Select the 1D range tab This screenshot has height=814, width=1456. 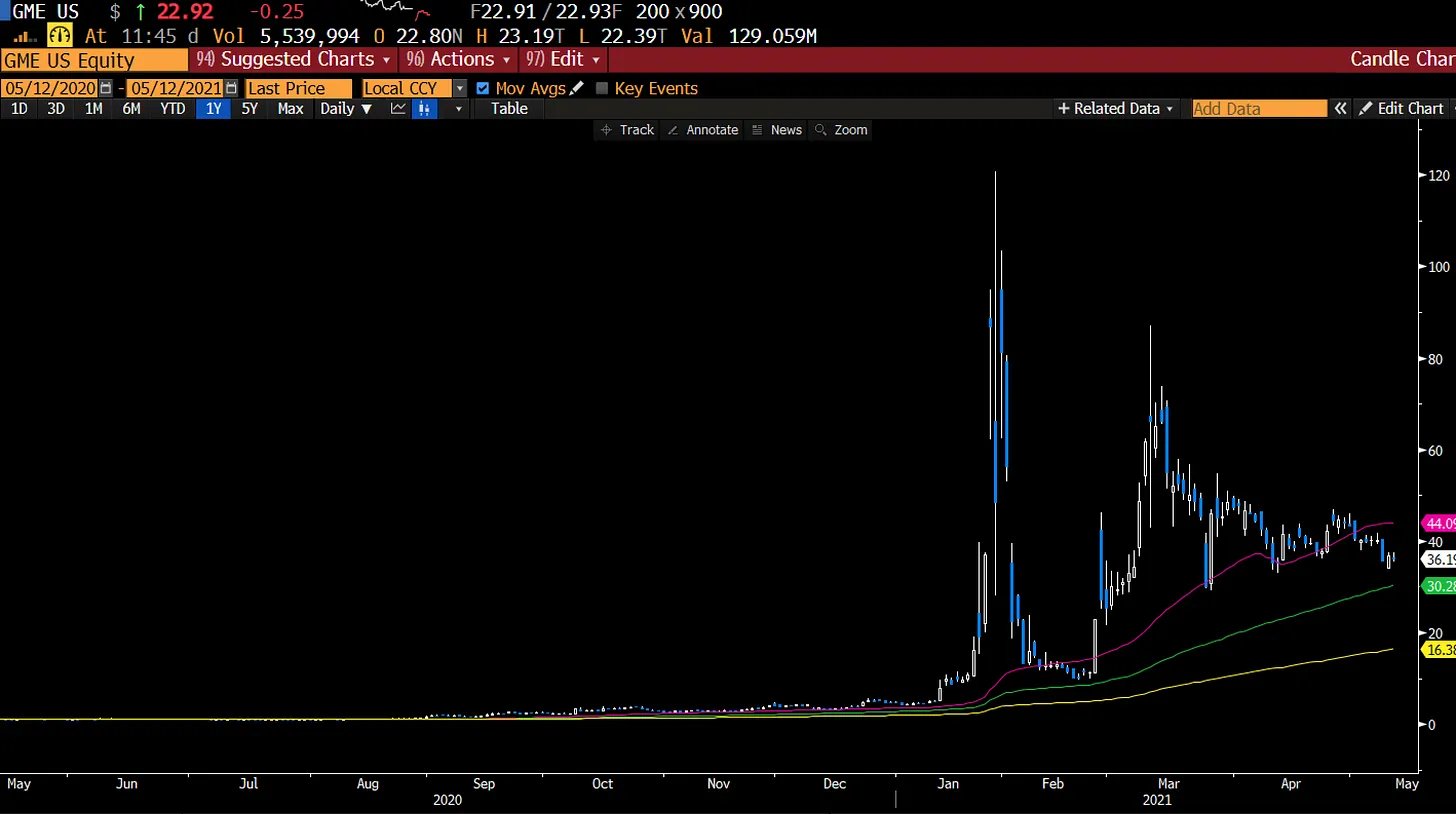click(x=19, y=108)
